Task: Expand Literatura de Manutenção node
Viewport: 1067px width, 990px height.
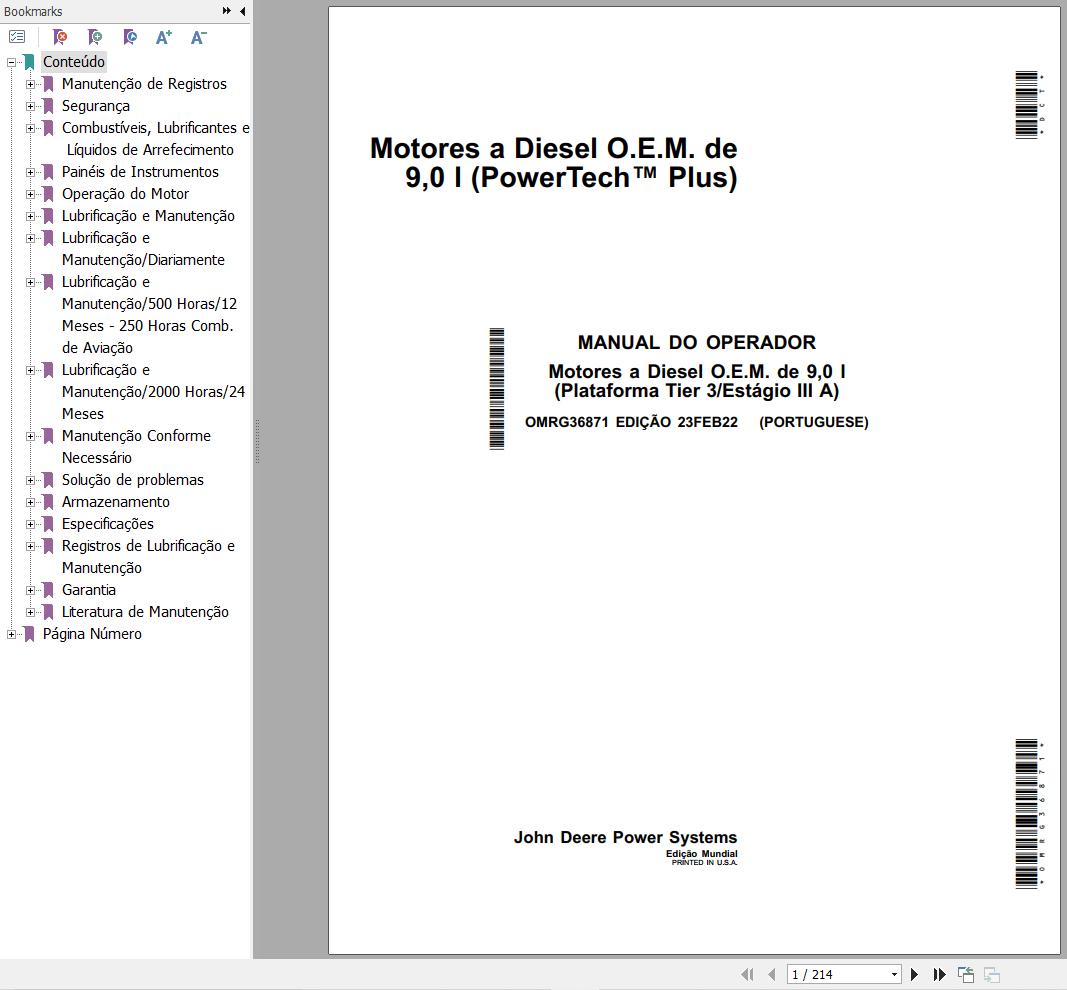Action: point(30,612)
